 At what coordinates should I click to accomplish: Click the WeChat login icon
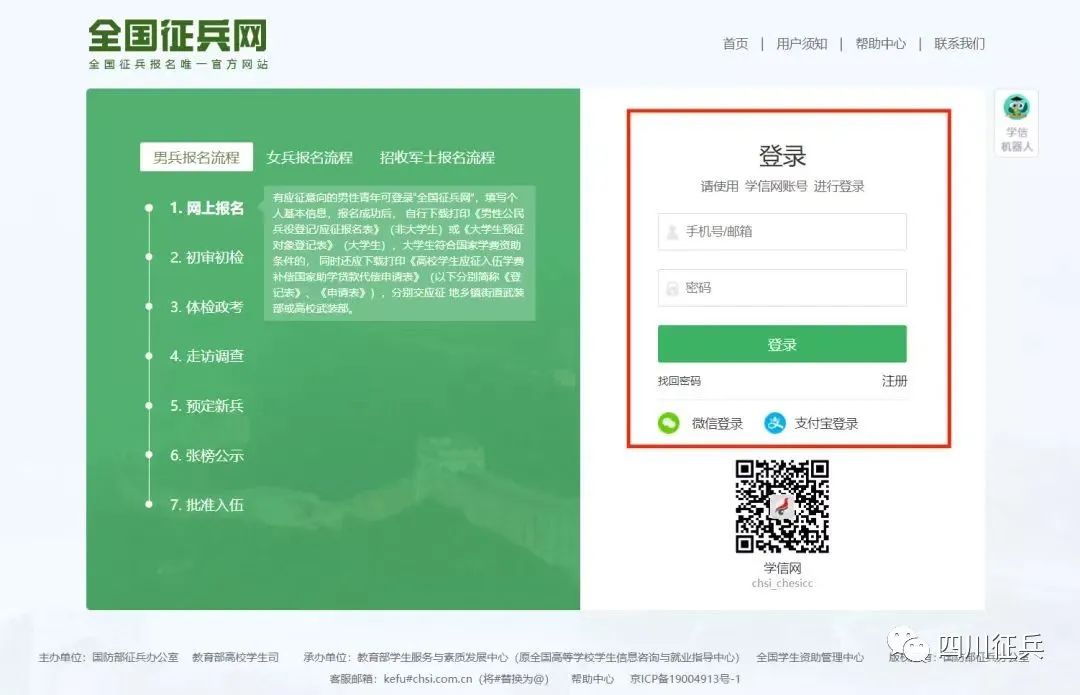tap(668, 423)
